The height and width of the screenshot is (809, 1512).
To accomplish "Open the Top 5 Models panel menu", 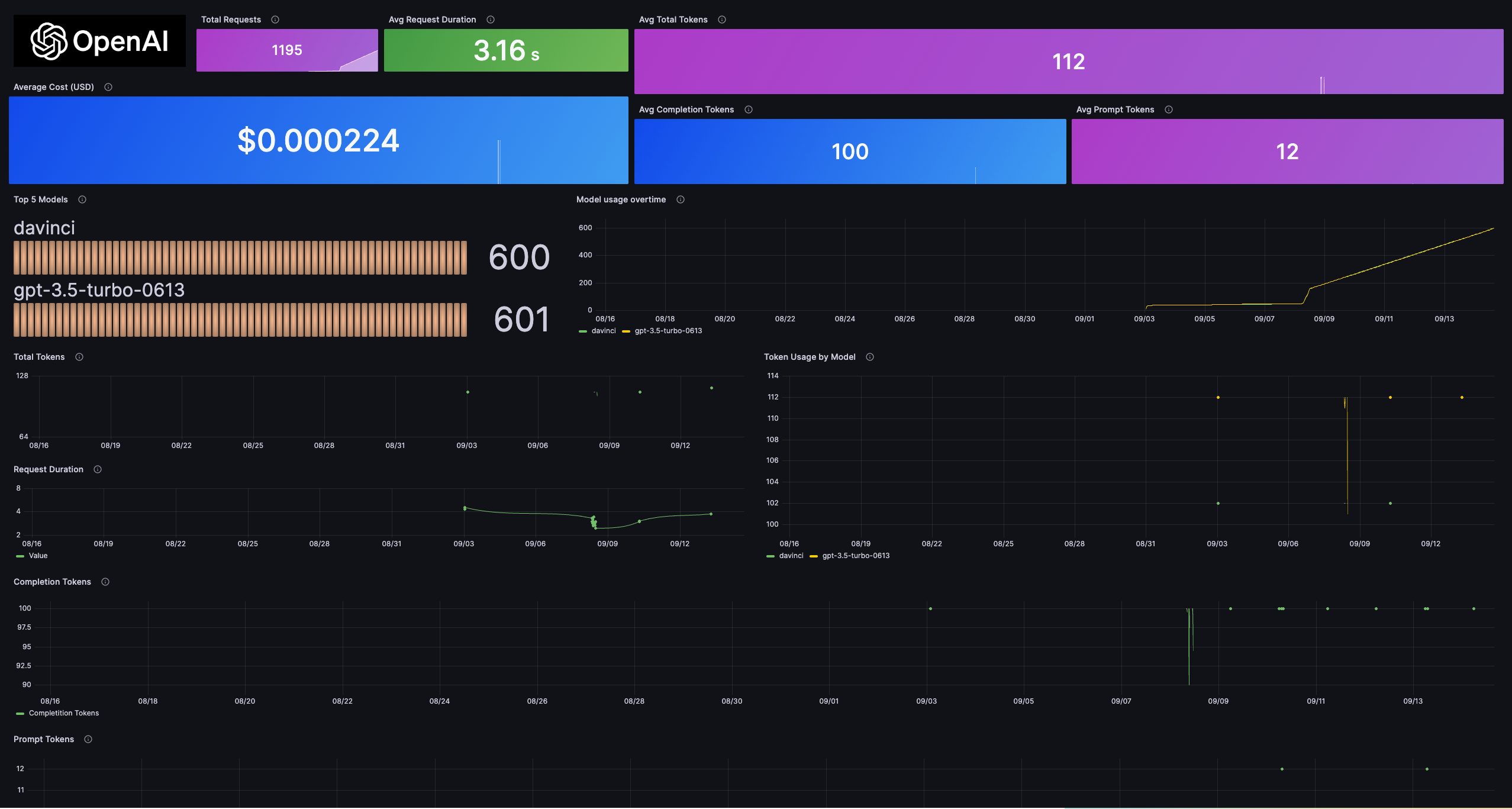I will coord(40,199).
